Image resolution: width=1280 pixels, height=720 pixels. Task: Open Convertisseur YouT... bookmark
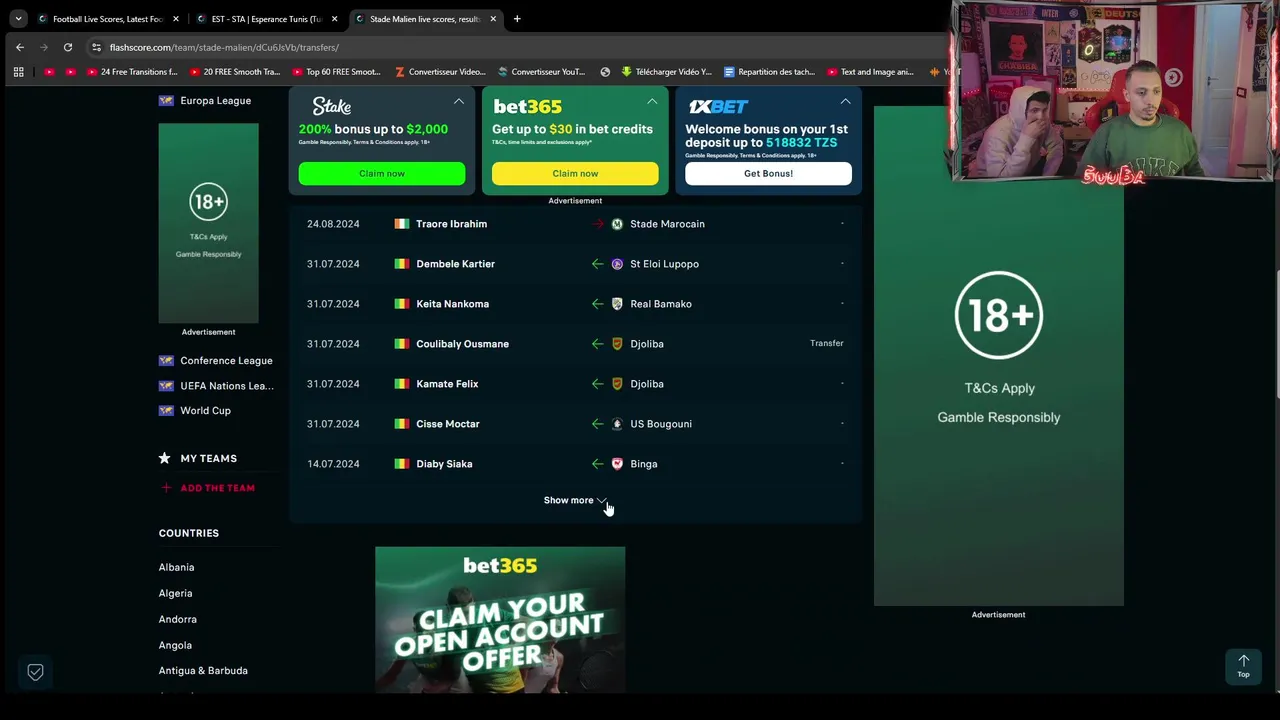(x=541, y=72)
